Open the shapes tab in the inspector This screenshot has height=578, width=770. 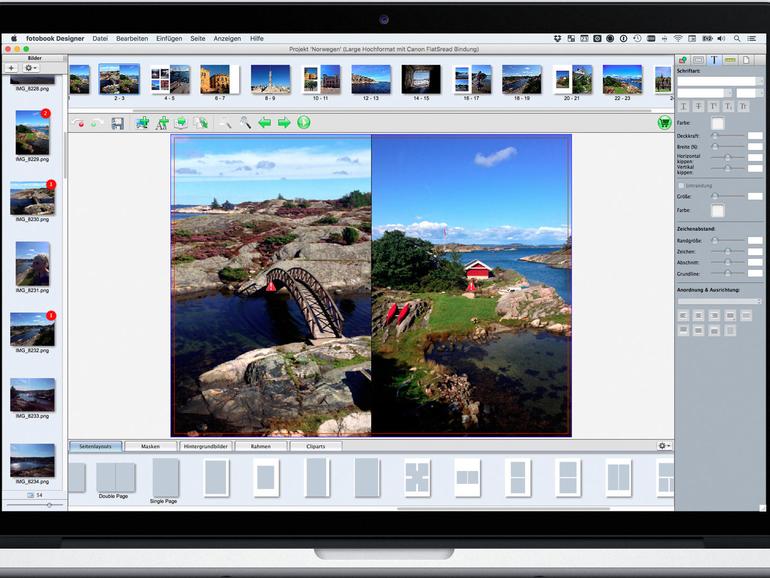pyautogui.click(x=683, y=60)
